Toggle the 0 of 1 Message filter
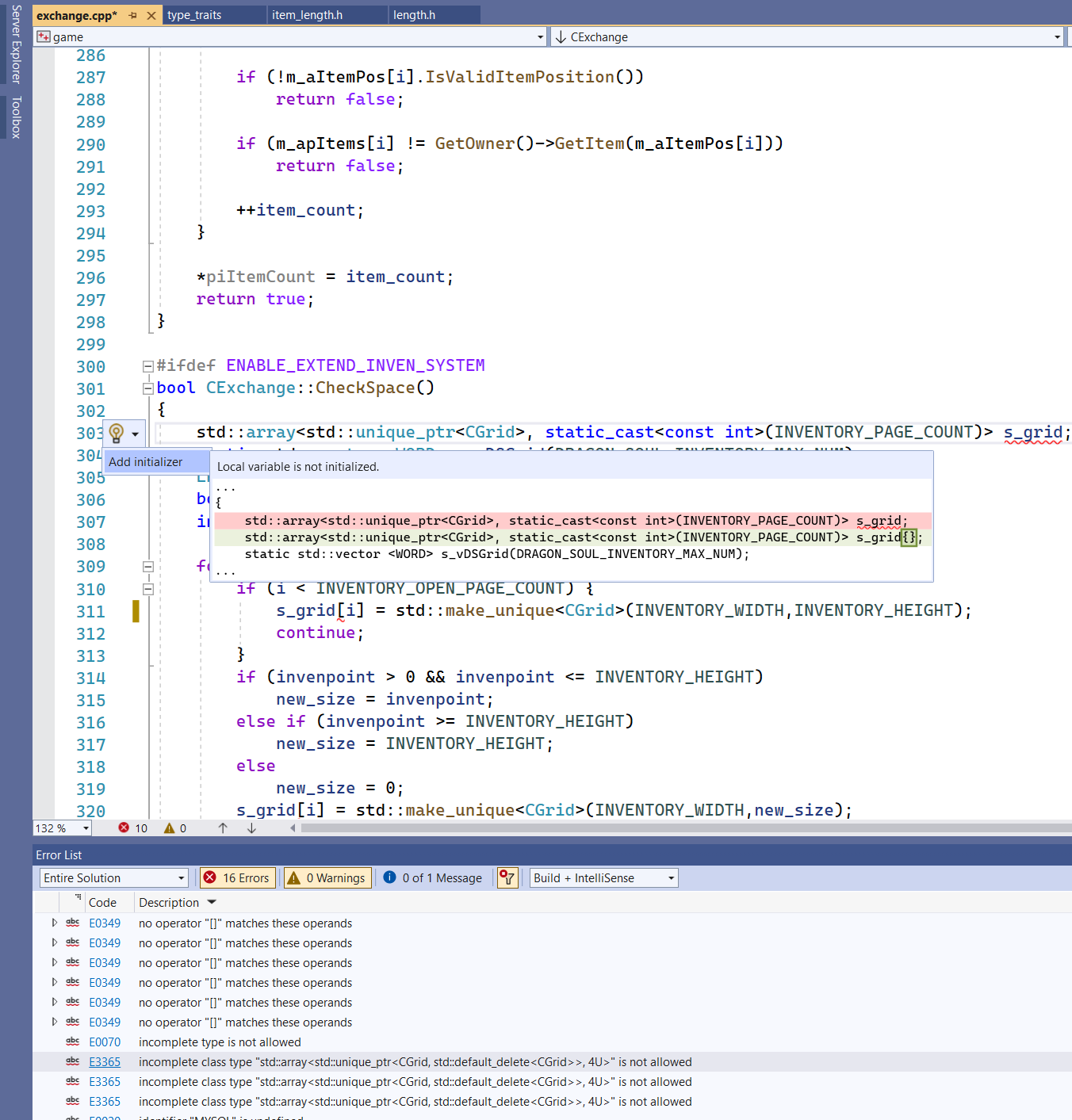The height and width of the screenshot is (1120, 1072). click(x=433, y=877)
